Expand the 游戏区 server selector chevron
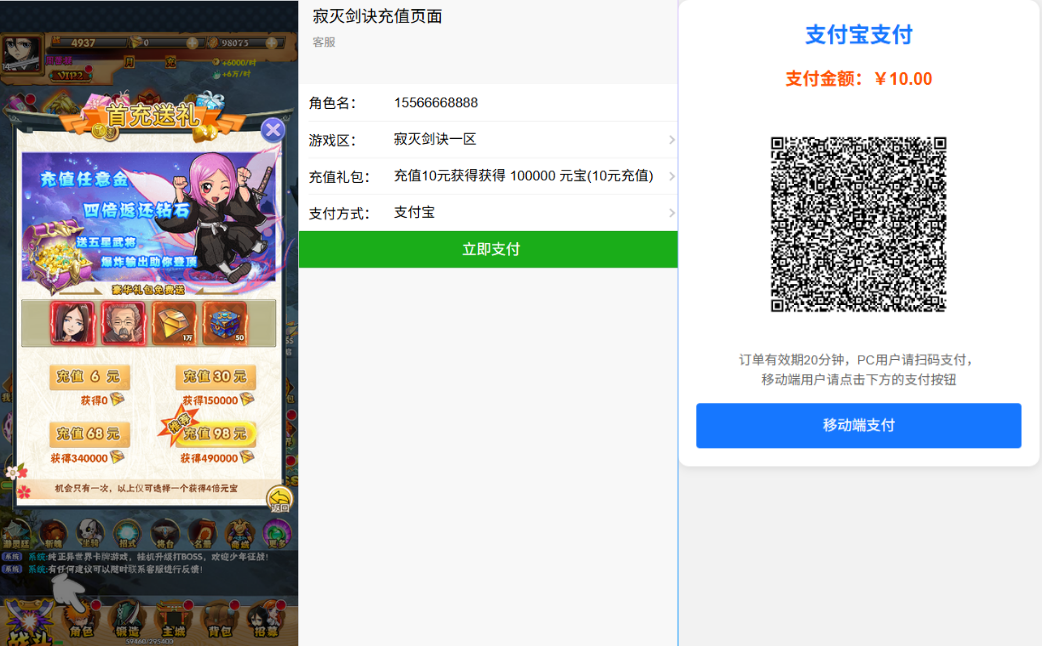This screenshot has height=646, width=1042. pos(671,140)
